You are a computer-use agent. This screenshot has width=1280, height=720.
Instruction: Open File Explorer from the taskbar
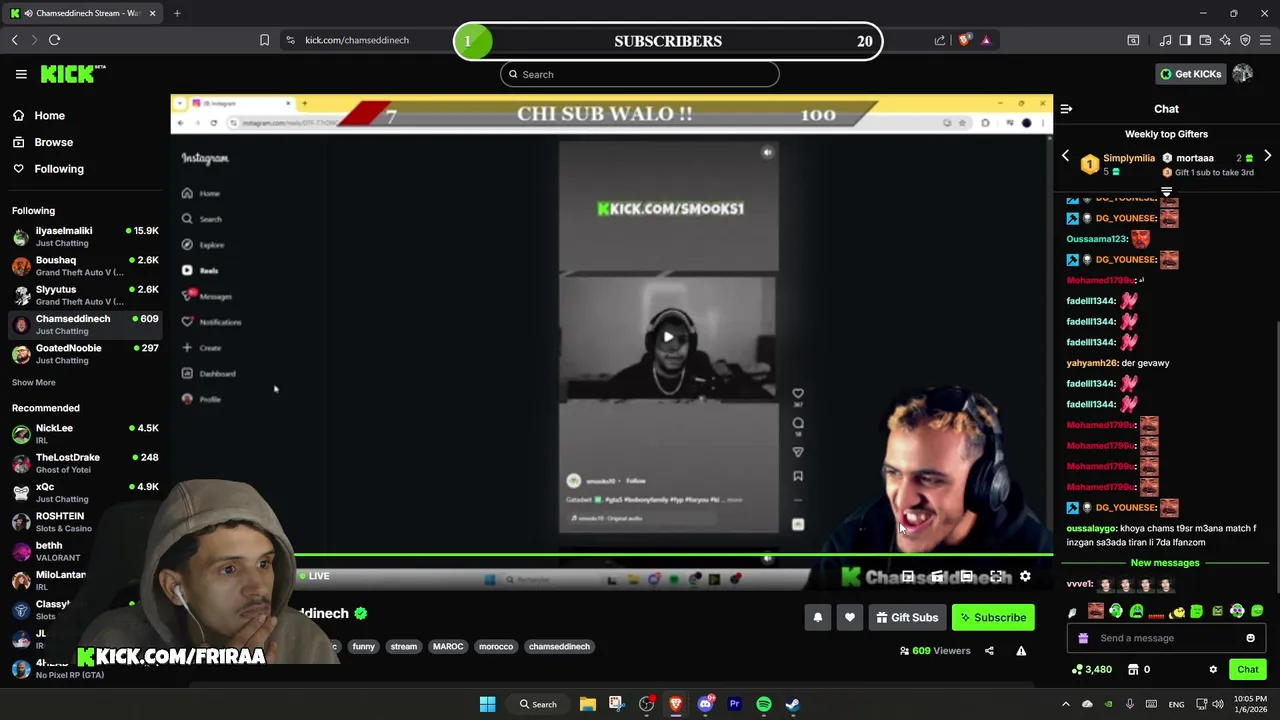coord(588,704)
